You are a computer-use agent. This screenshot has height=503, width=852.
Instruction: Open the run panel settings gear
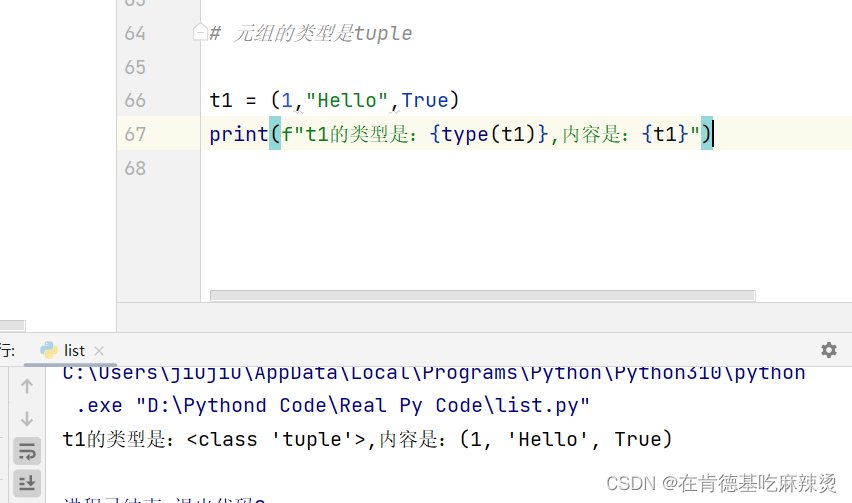tap(828, 350)
